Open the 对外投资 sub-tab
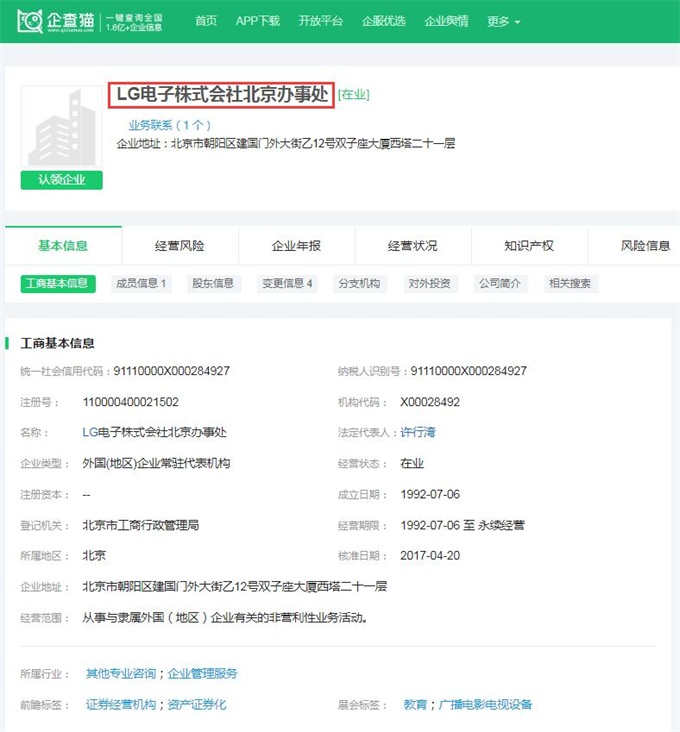Screen dimensions: 680x732 429,283
